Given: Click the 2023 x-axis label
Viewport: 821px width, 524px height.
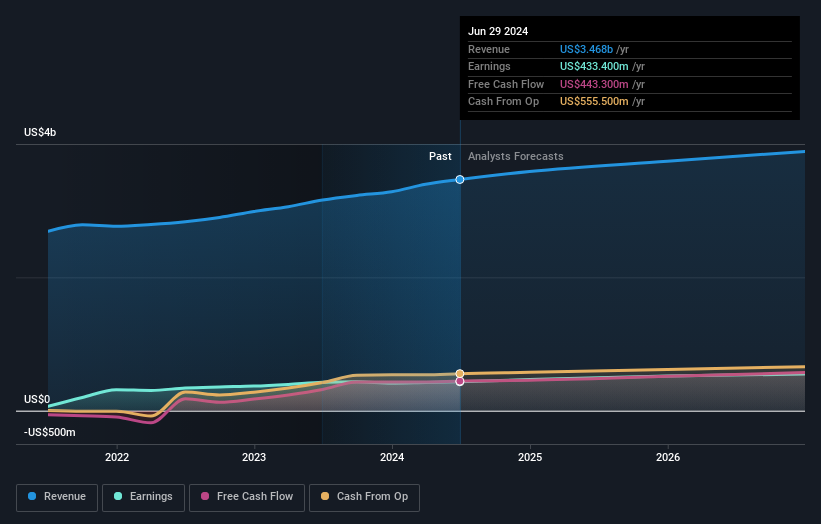Looking at the screenshot, I should click(254, 457).
